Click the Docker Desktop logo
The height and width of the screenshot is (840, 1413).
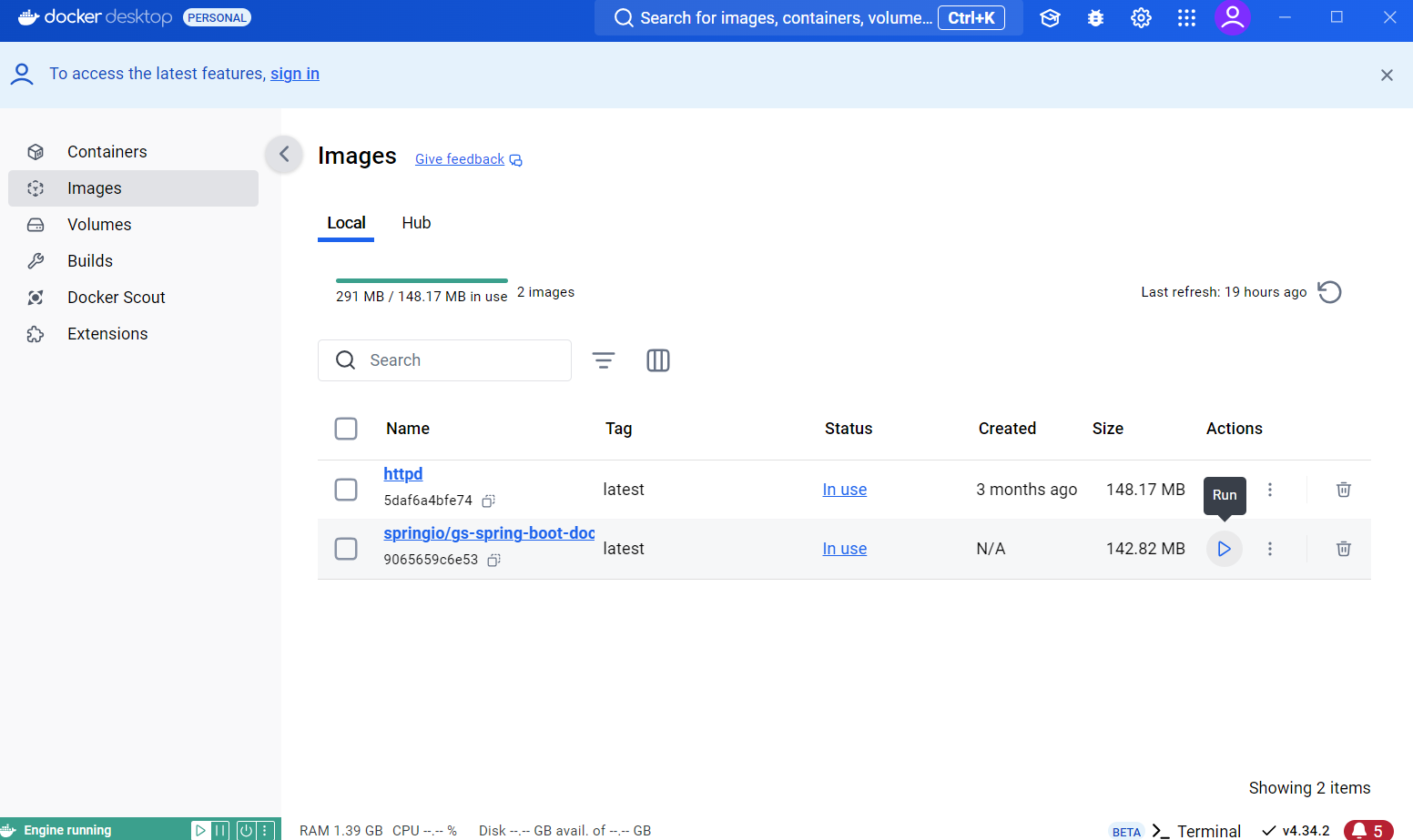[x=95, y=17]
